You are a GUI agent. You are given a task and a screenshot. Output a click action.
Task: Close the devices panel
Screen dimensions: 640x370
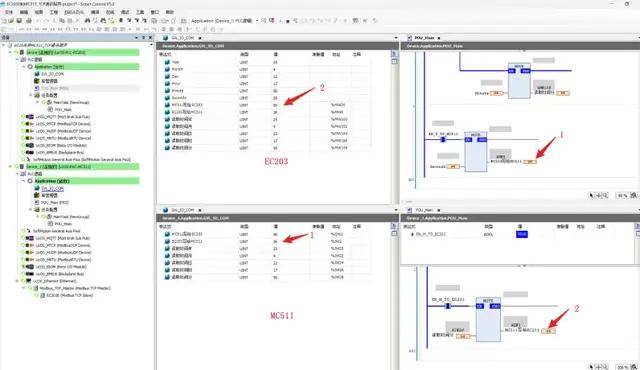(x=150, y=38)
